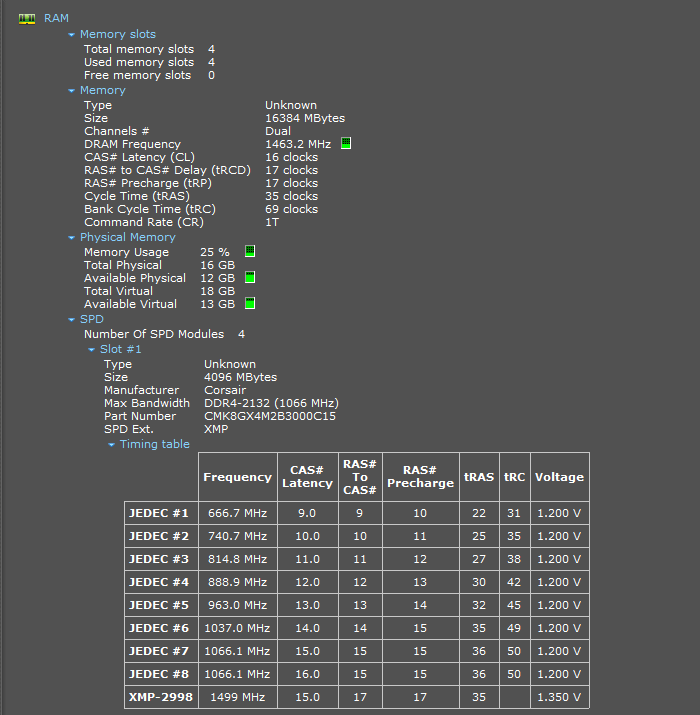Viewport: 700px width, 715px height.
Task: Click the JEDEC #8 row label
Action: point(159,674)
